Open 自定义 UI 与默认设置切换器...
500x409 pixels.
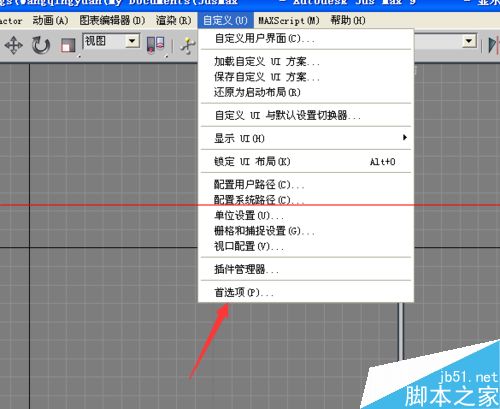[x=306, y=116]
